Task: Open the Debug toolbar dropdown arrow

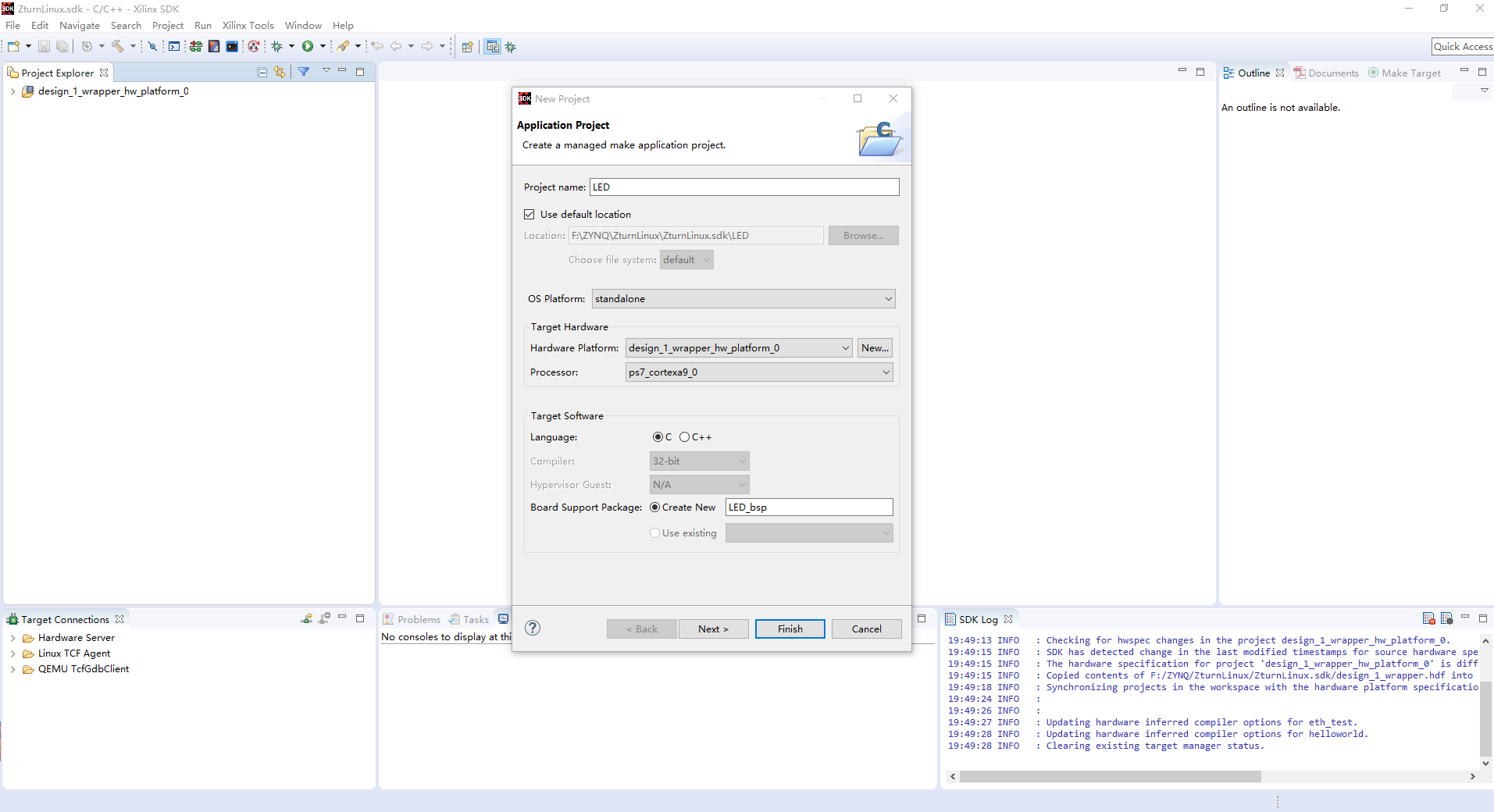Action: point(291,47)
